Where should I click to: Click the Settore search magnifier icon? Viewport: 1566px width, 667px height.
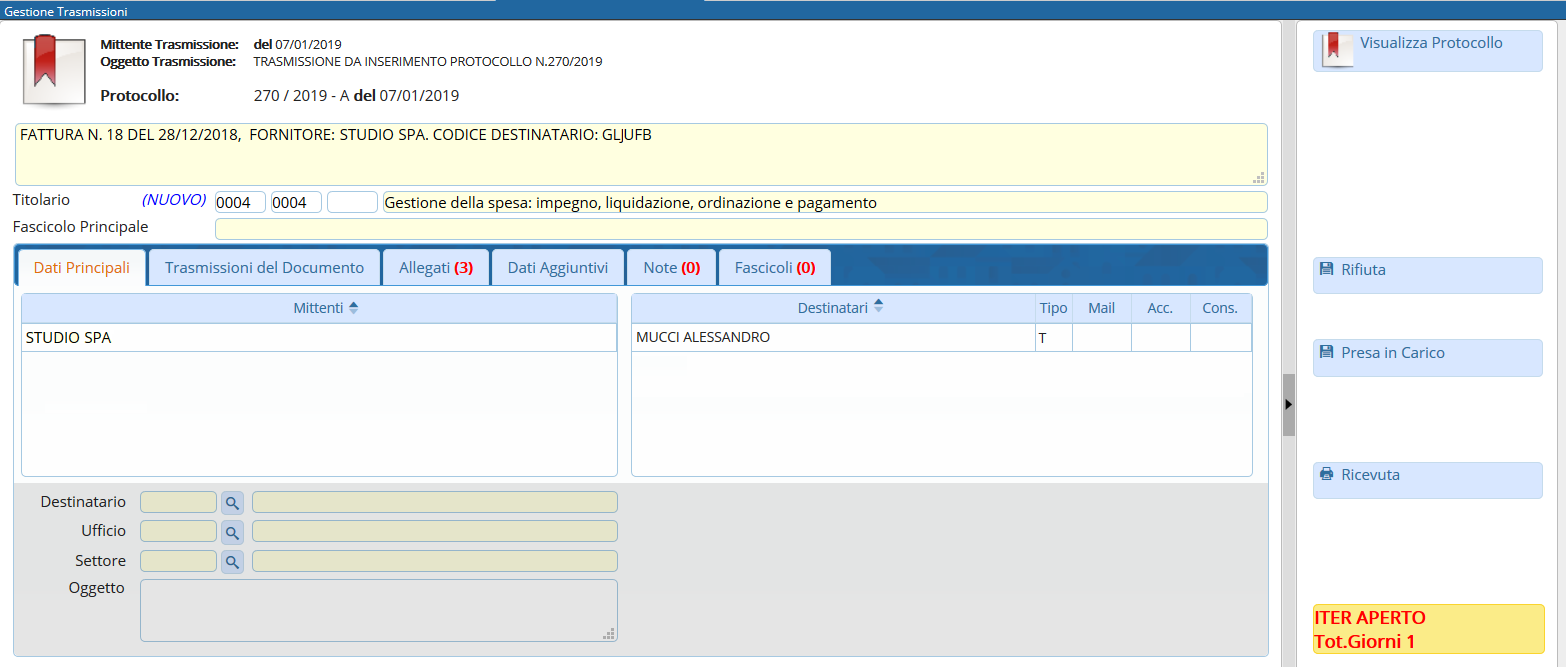coord(232,562)
